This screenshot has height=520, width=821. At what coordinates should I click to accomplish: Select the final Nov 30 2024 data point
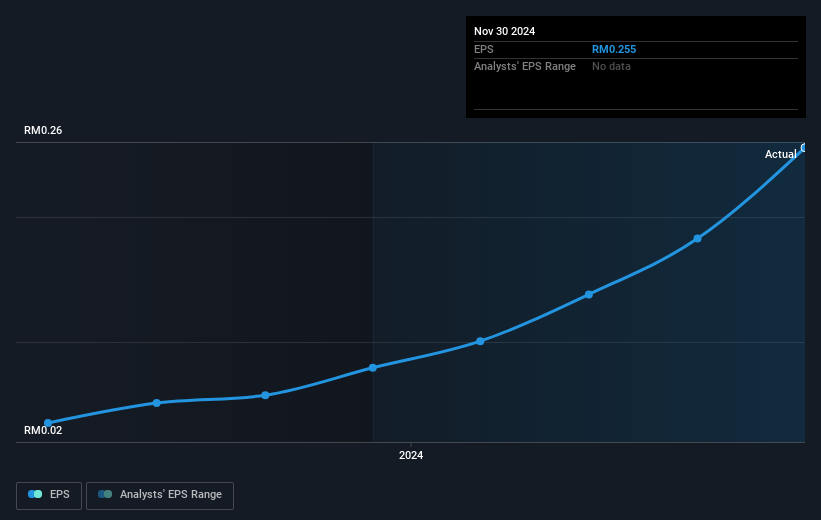coord(804,148)
